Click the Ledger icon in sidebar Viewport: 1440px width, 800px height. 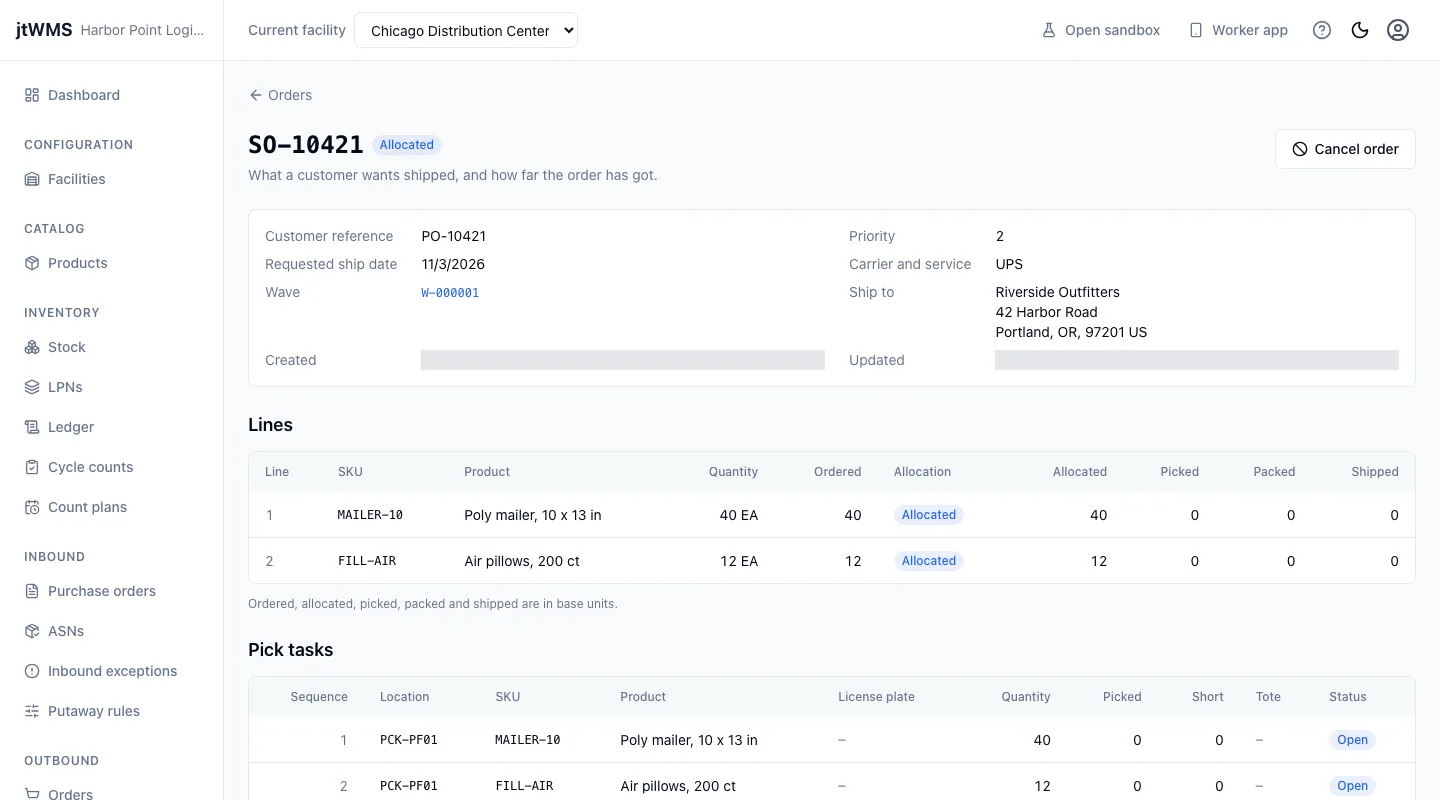pos(32,427)
